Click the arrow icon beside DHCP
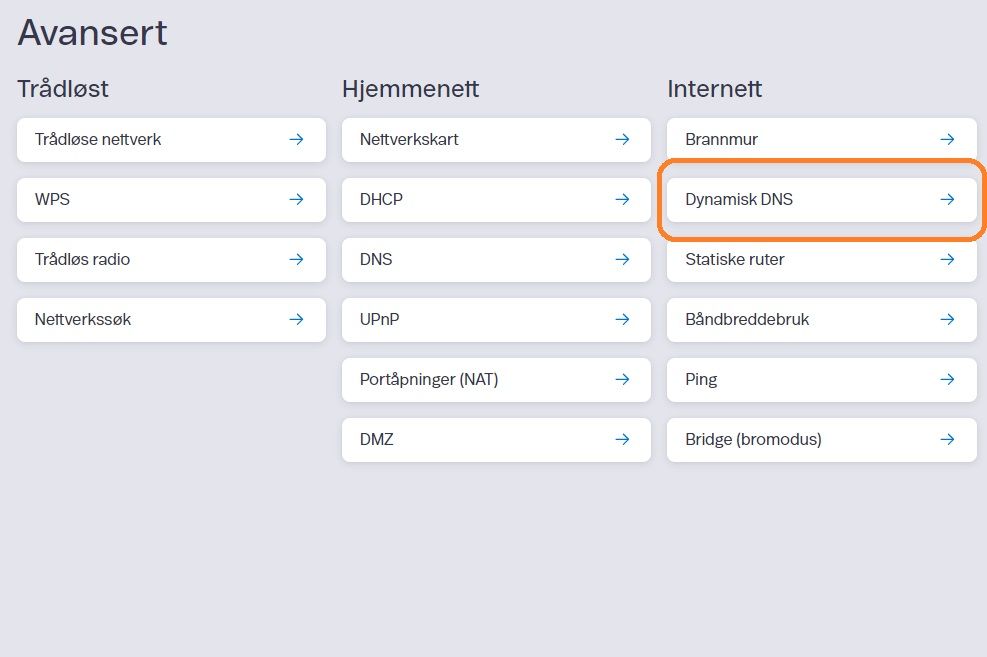 (621, 199)
